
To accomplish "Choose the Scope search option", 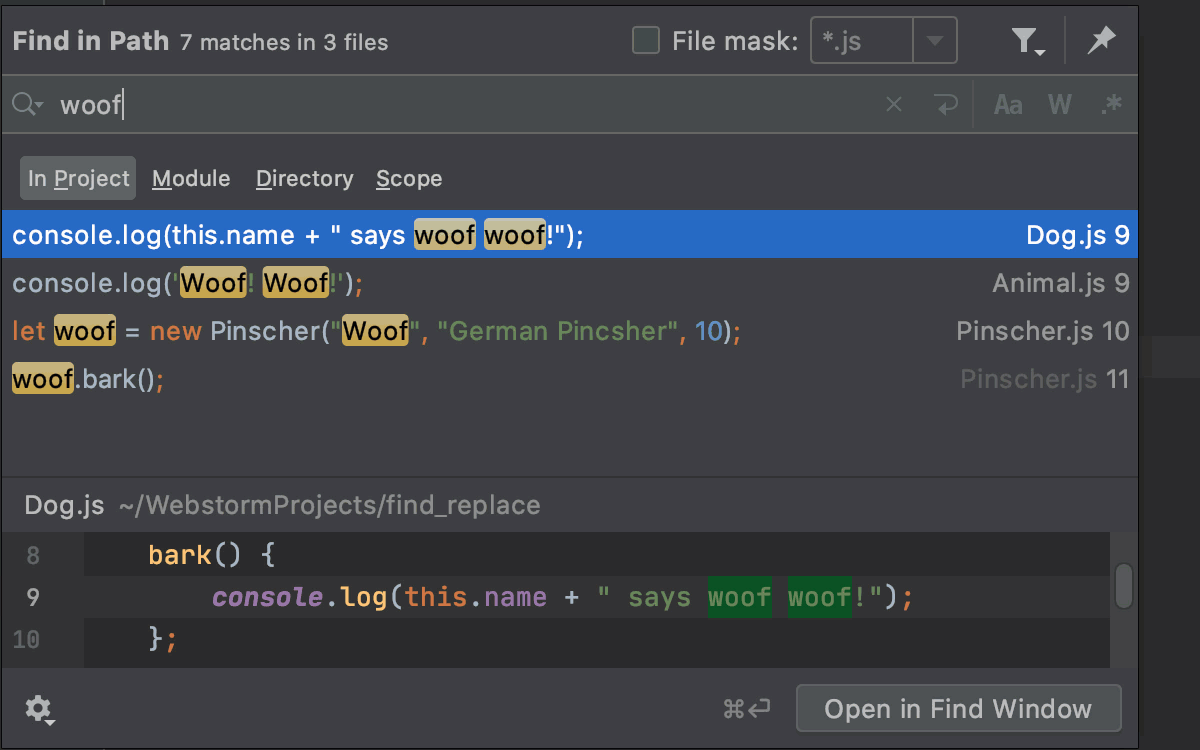I will click(x=409, y=178).
